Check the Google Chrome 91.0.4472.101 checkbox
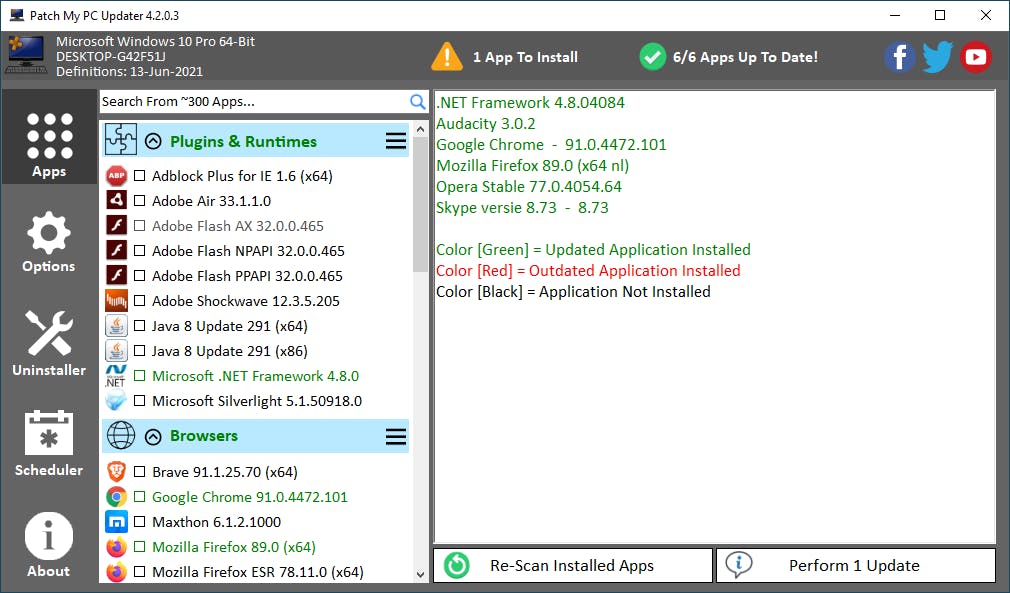 click(x=139, y=497)
